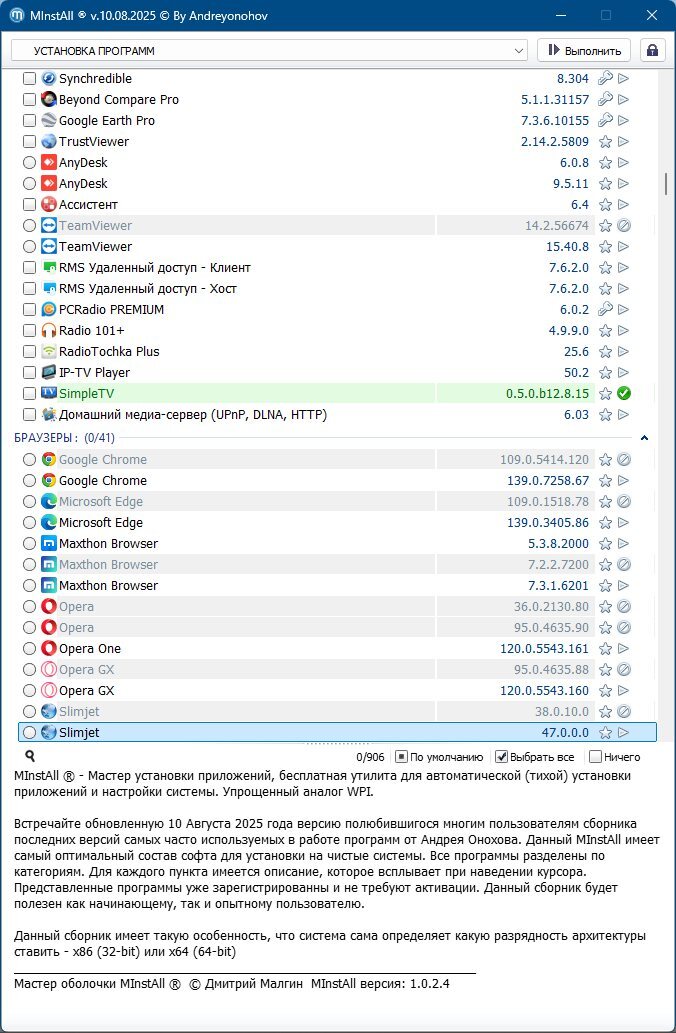Click the search magnifier icon
The image size is (676, 1033).
(30, 756)
